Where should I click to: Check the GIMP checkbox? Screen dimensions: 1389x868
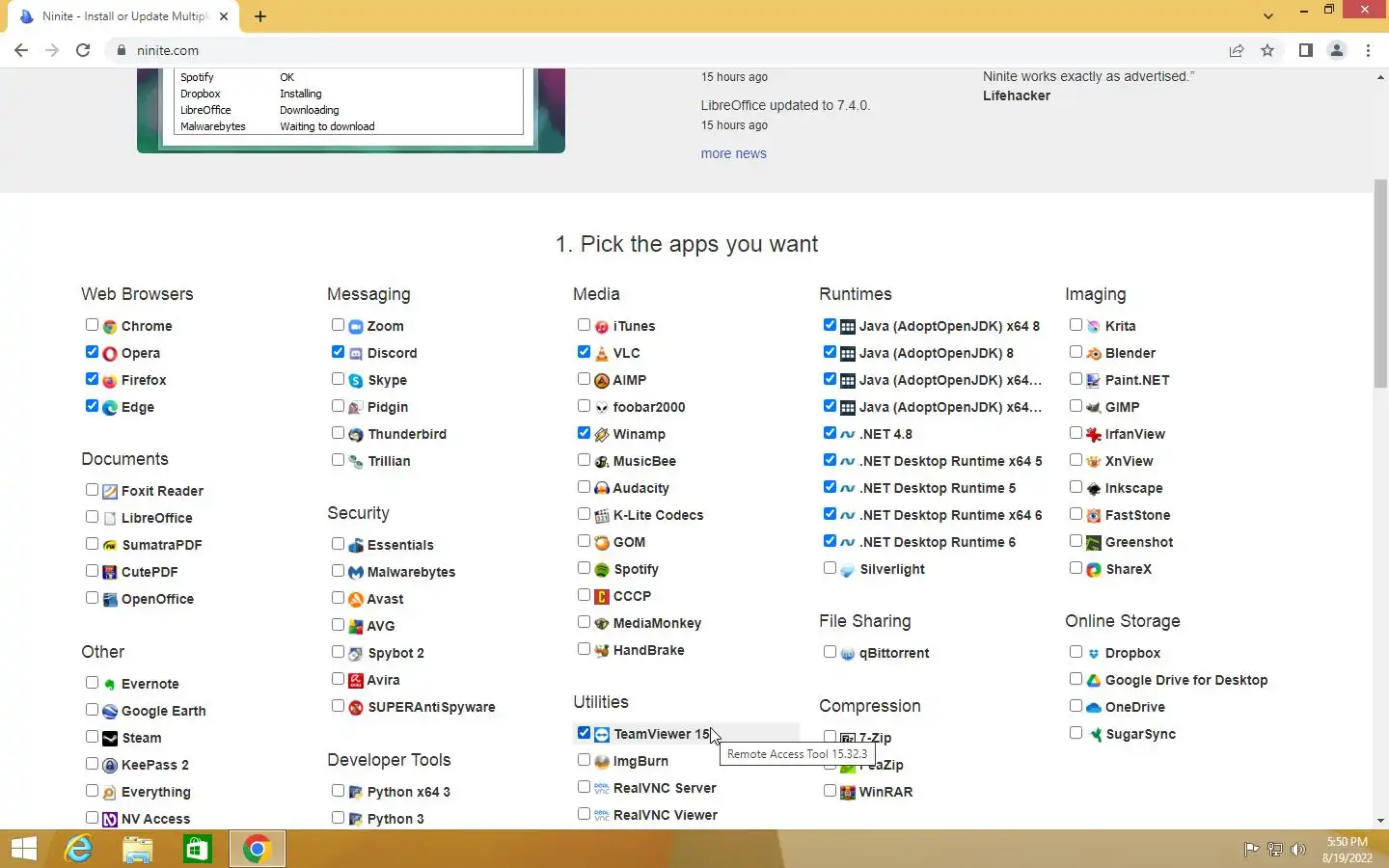coord(1076,406)
